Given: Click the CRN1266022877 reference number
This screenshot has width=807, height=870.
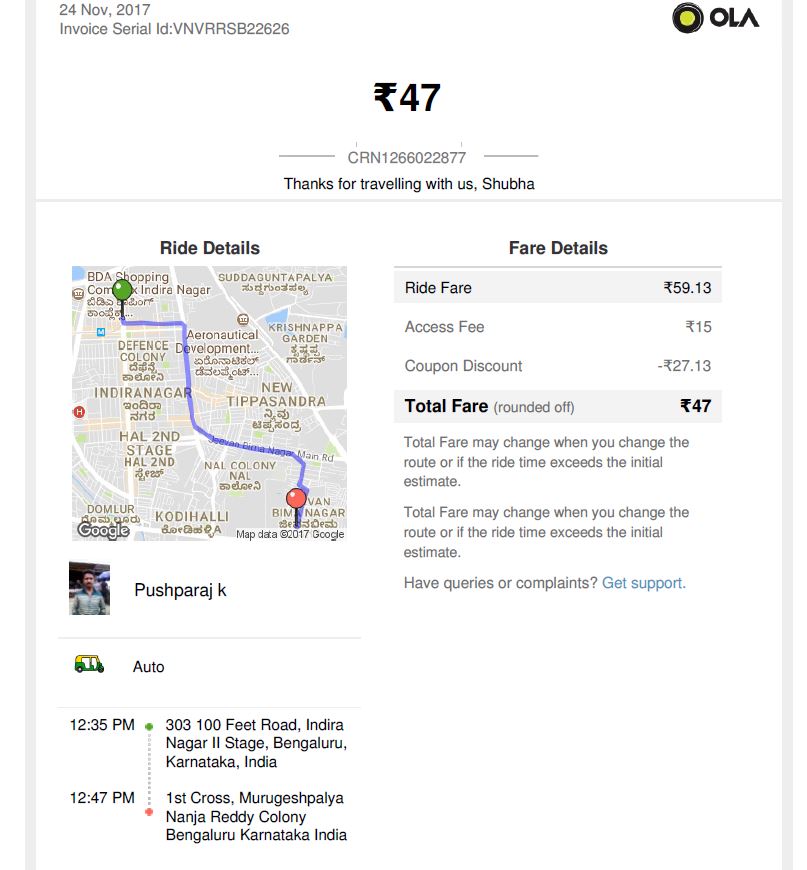Looking at the screenshot, I should pyautogui.click(x=407, y=157).
